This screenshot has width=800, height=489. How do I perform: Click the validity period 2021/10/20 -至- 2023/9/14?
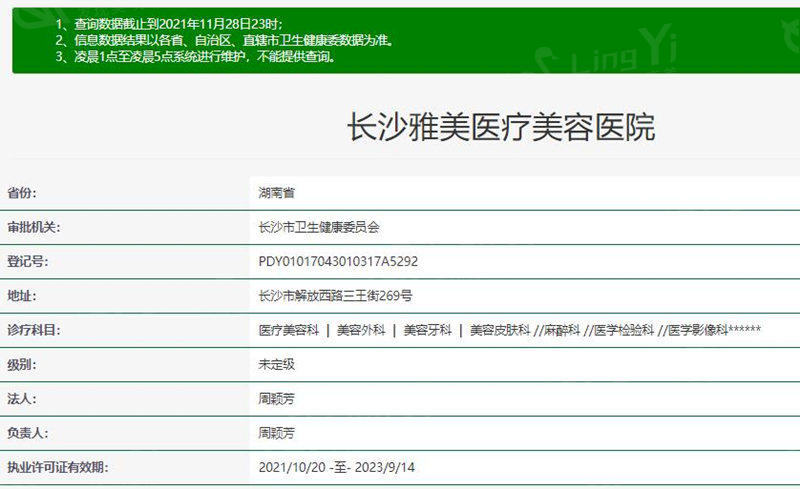tap(337, 467)
